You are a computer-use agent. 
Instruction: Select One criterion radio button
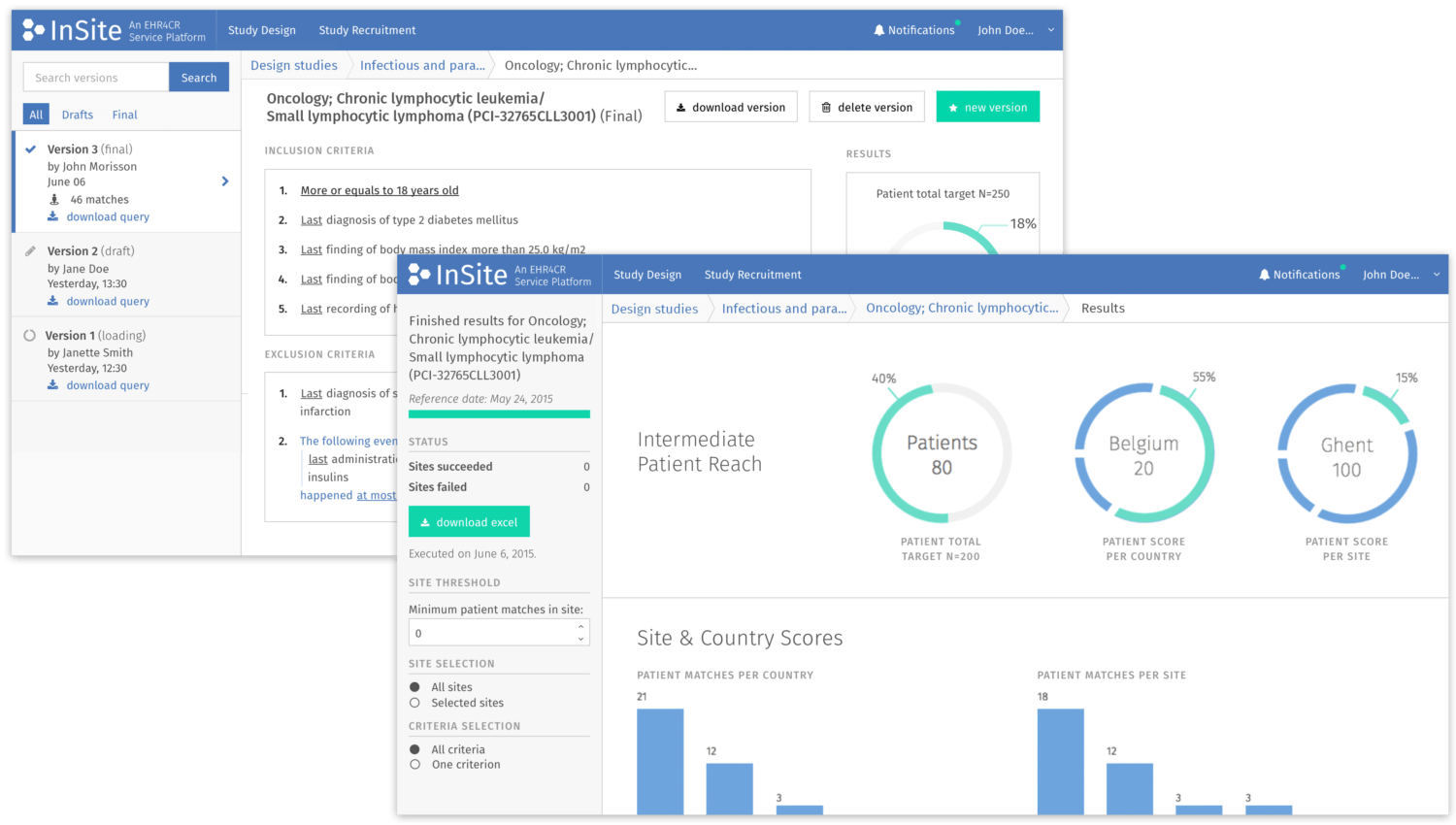click(414, 765)
